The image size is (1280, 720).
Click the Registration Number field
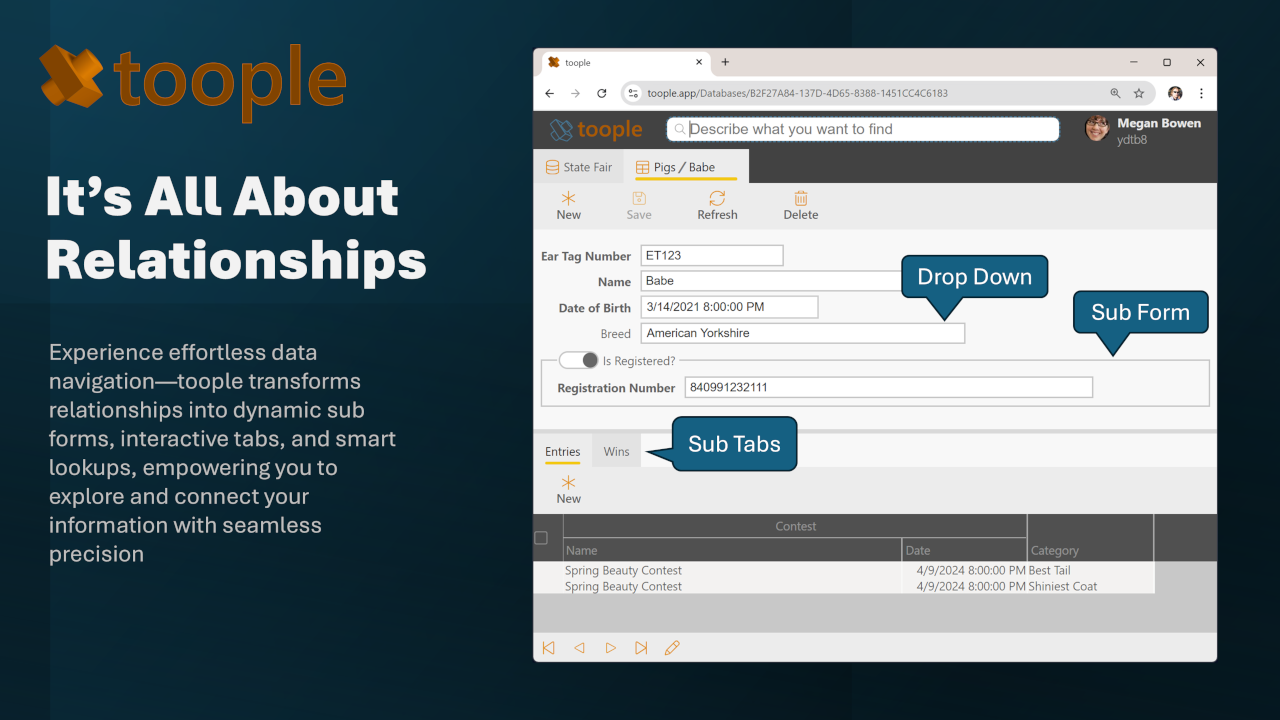click(889, 387)
